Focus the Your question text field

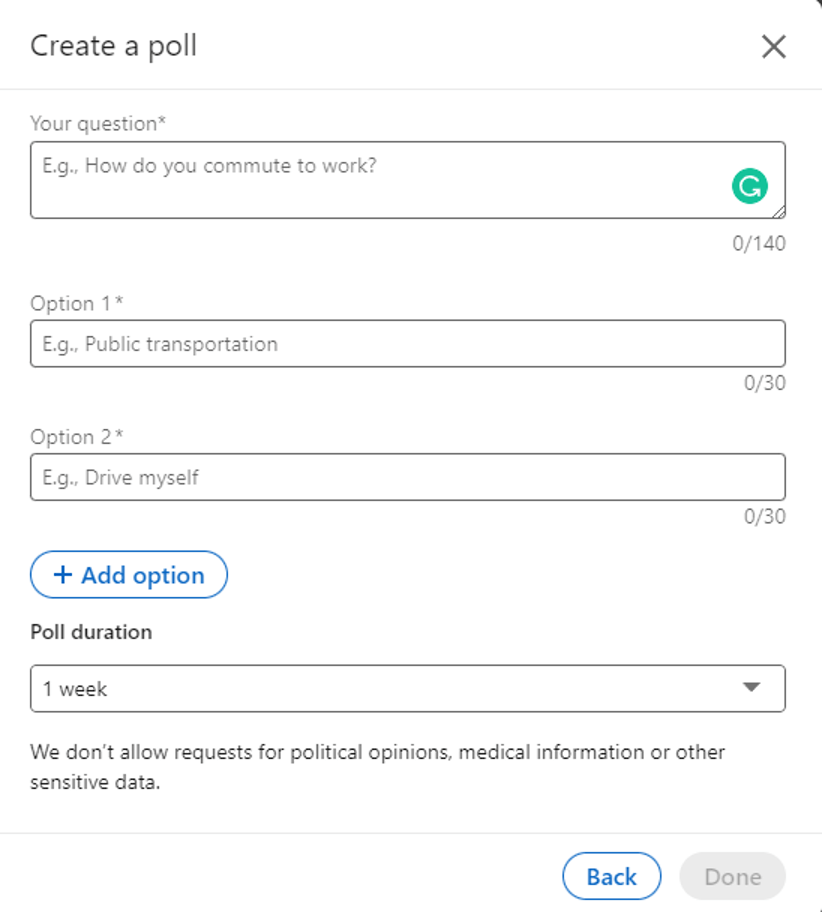pyautogui.click(x=400, y=179)
